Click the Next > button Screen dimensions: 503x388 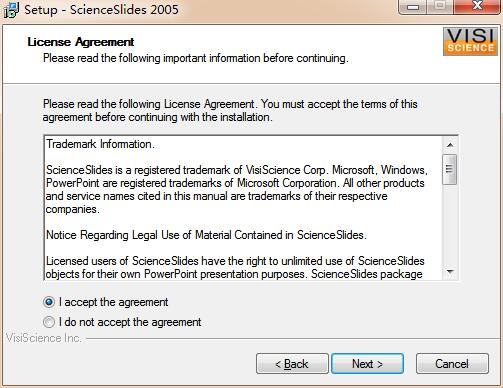[367, 364]
